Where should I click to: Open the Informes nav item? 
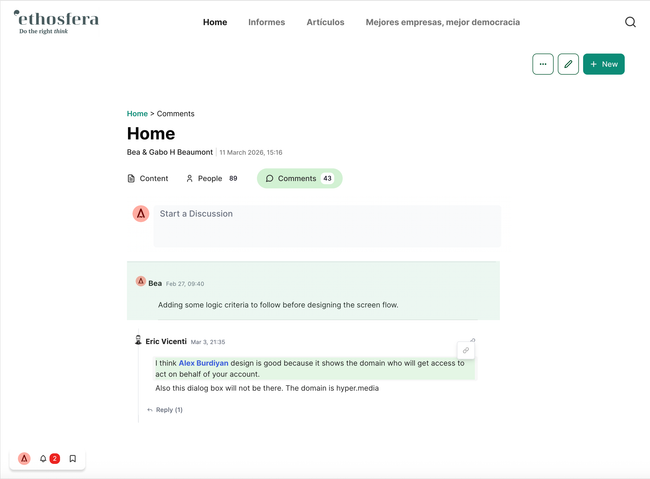[266, 22]
